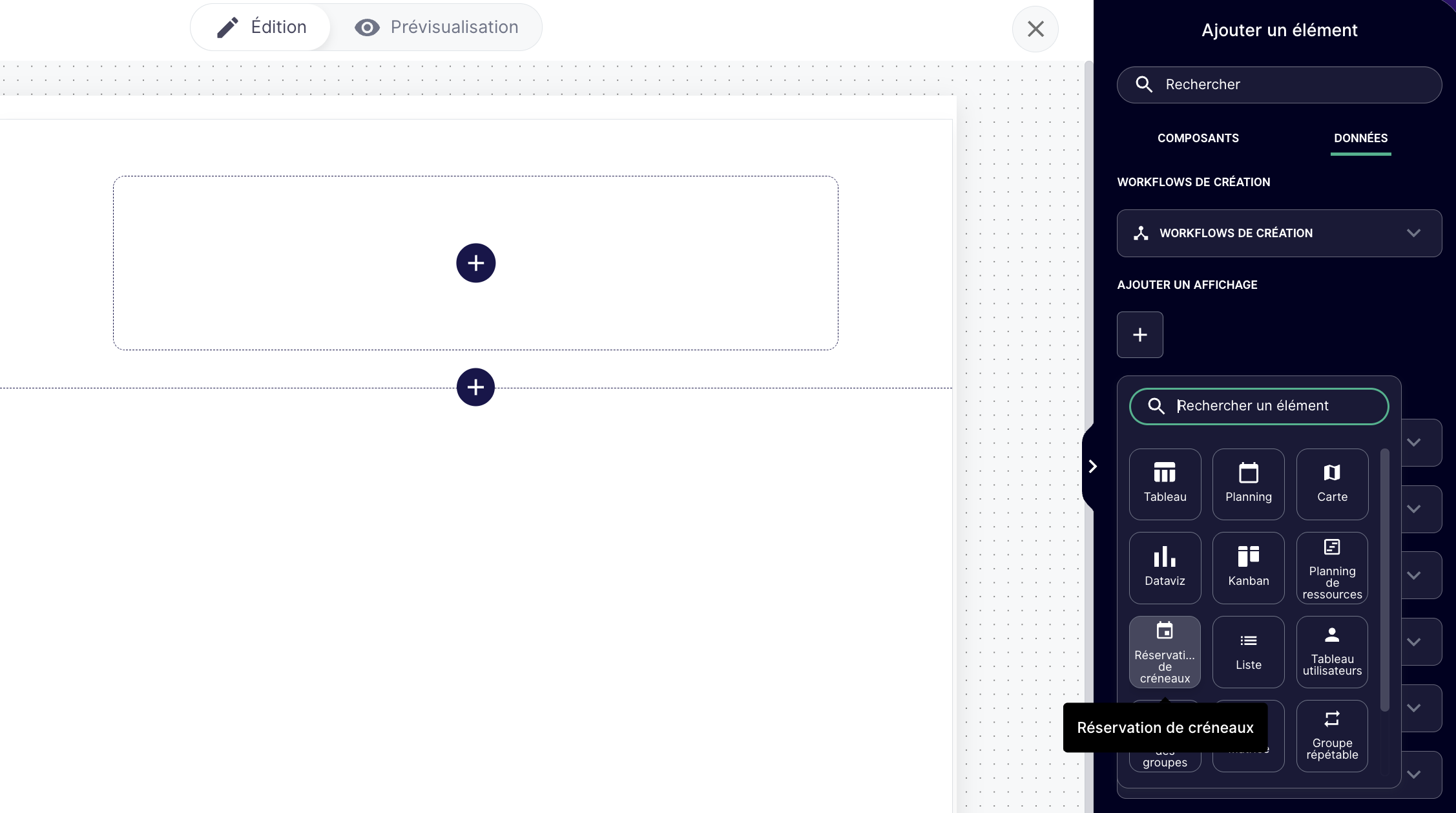This screenshot has height=813, width=1456.
Task: Insert the Liste element
Action: (x=1248, y=651)
